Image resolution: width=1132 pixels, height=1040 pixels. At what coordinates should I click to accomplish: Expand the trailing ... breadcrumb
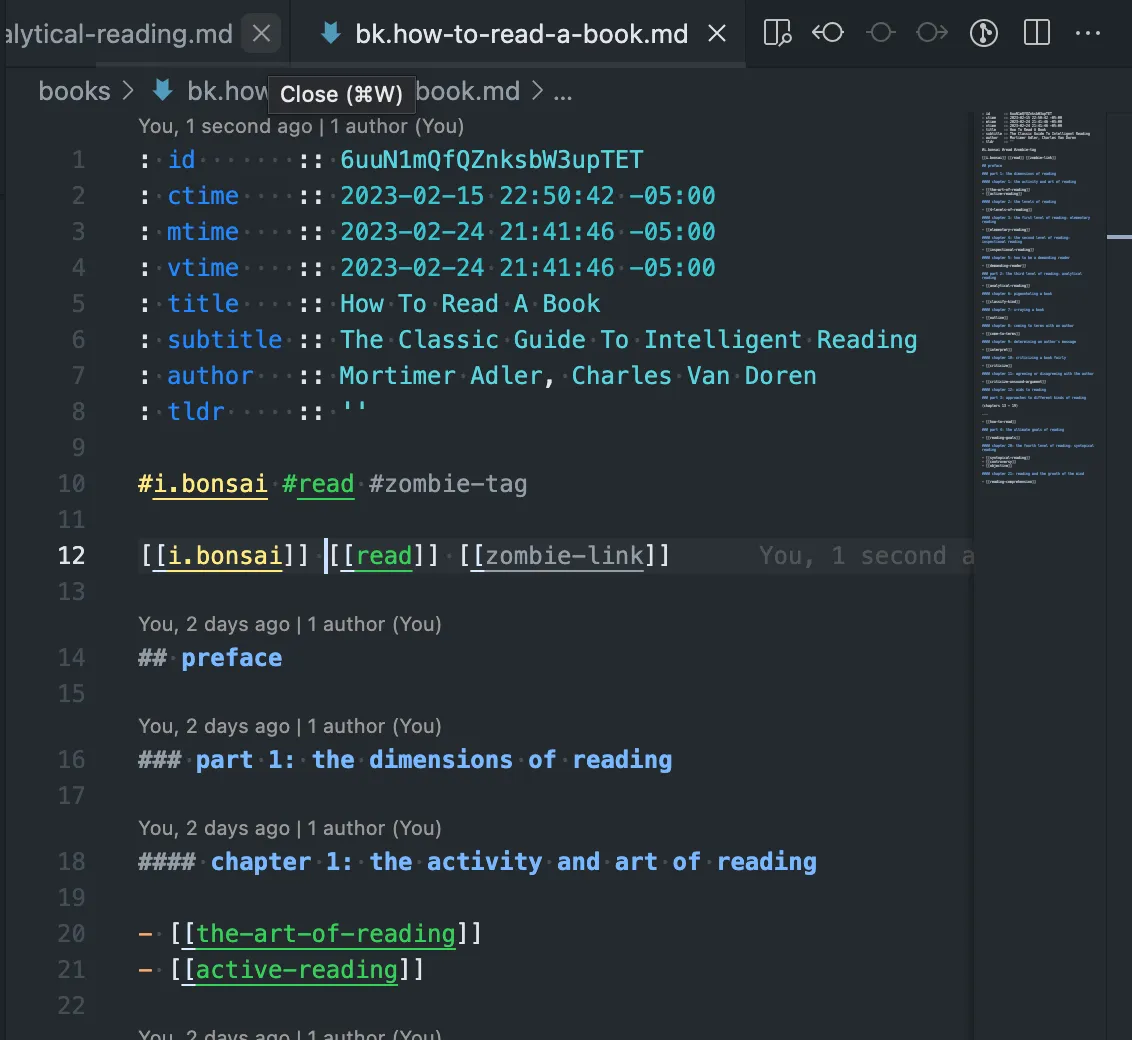click(x=562, y=91)
